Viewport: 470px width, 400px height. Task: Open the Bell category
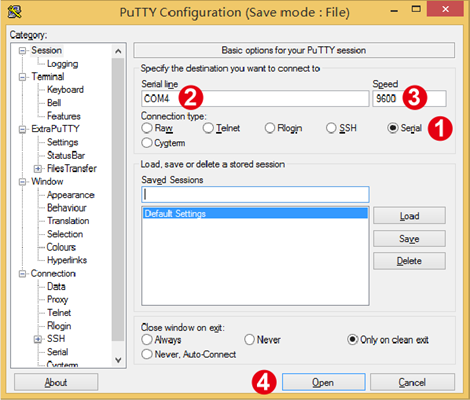pyautogui.click(x=54, y=103)
